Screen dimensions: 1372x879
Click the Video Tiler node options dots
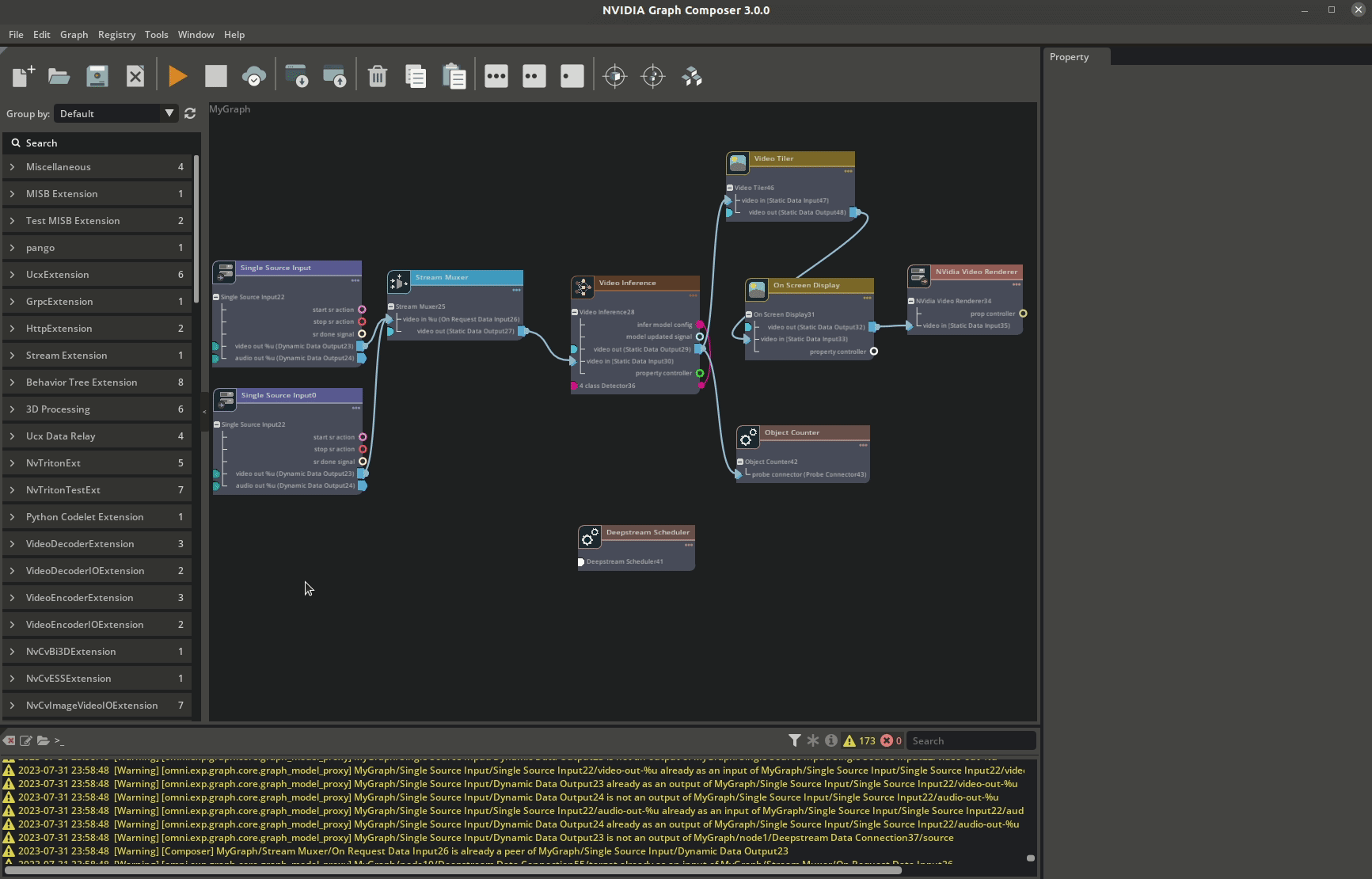coord(848,171)
